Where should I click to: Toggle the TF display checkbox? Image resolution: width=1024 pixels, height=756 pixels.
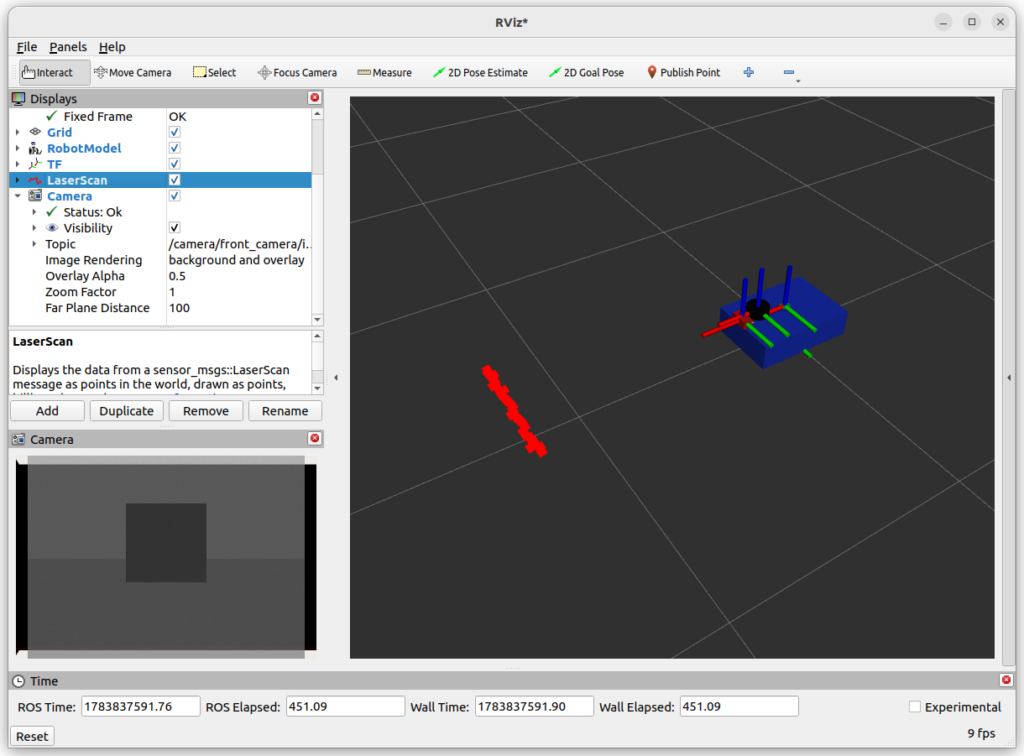(174, 164)
